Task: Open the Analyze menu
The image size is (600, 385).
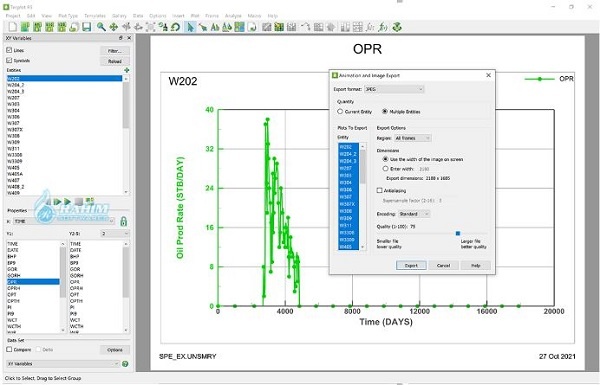Action: [x=233, y=16]
